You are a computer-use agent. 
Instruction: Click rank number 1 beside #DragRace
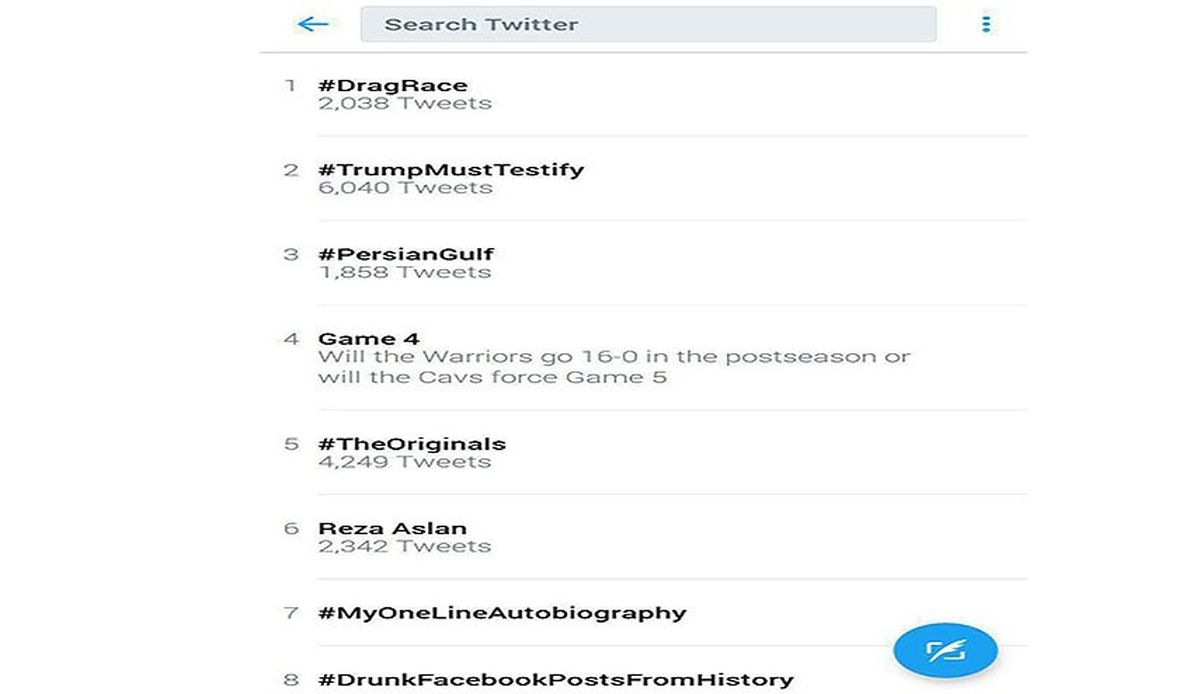pos(291,85)
